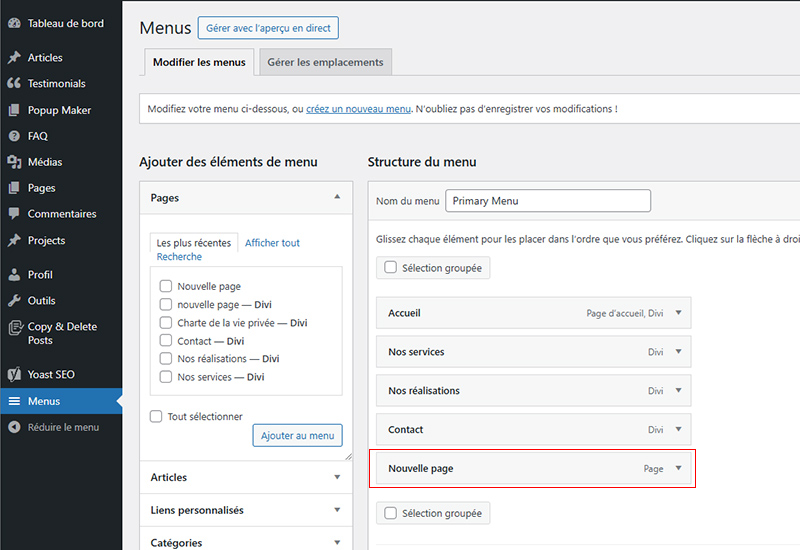Click the Médias icon in sidebar

pyautogui.click(x=14, y=162)
